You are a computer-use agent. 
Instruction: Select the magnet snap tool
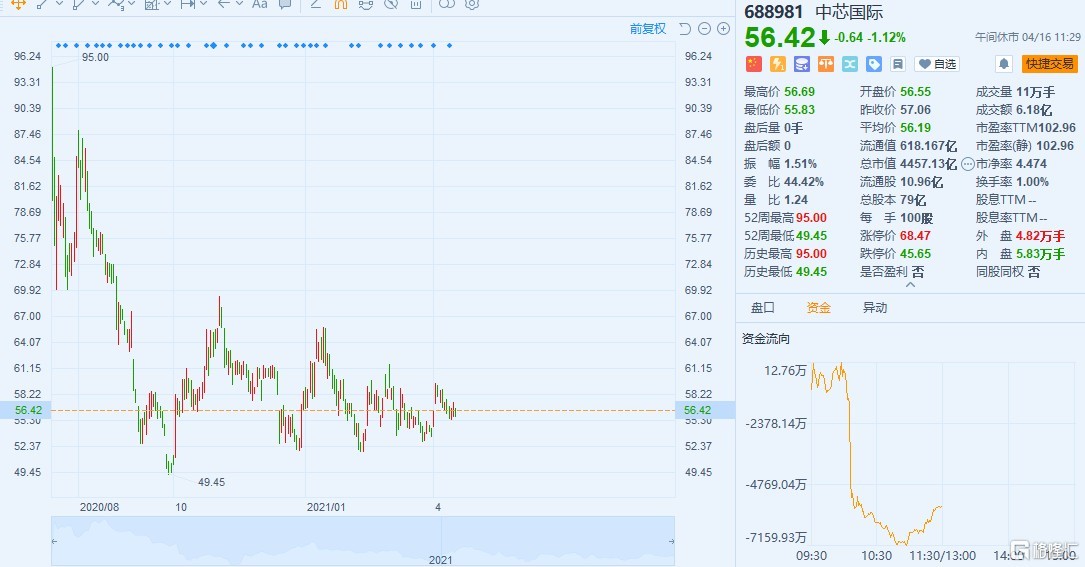tap(341, 4)
